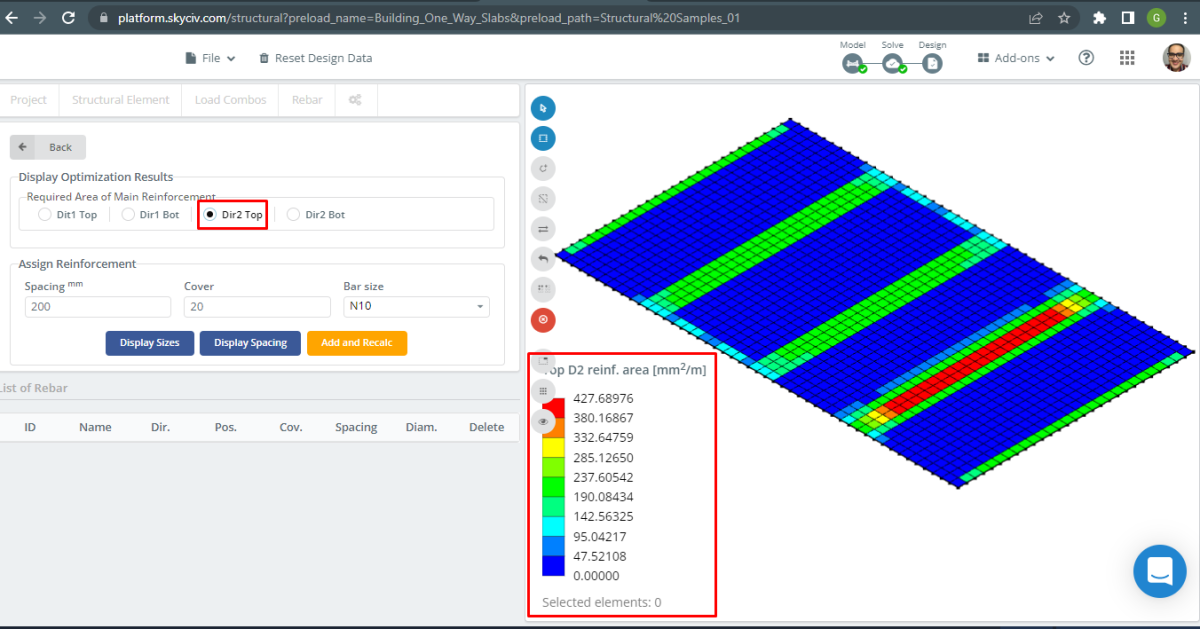1200x629 pixels.
Task: Open the Bar size dropdown
Action: pos(416,306)
